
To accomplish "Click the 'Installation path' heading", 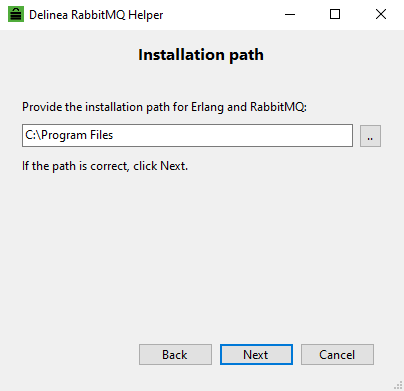I will click(x=201, y=55).
